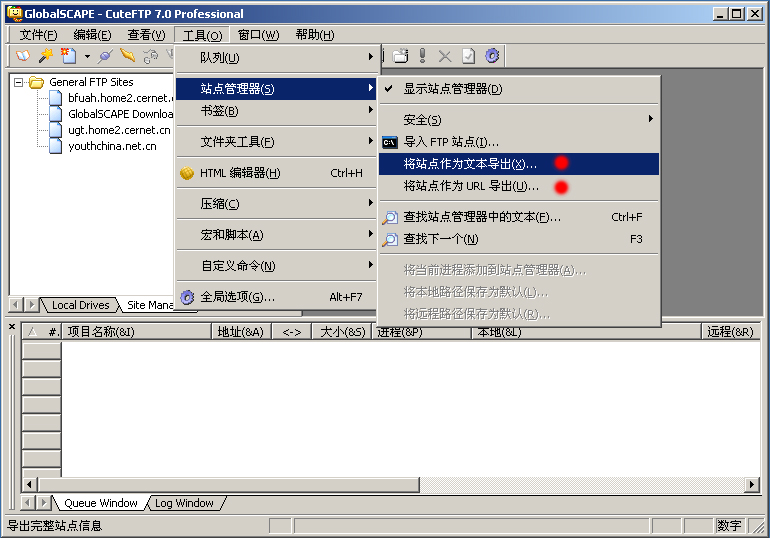Click the <-> direction column header
Image resolution: width=770 pixels, height=538 pixels.
[292, 332]
